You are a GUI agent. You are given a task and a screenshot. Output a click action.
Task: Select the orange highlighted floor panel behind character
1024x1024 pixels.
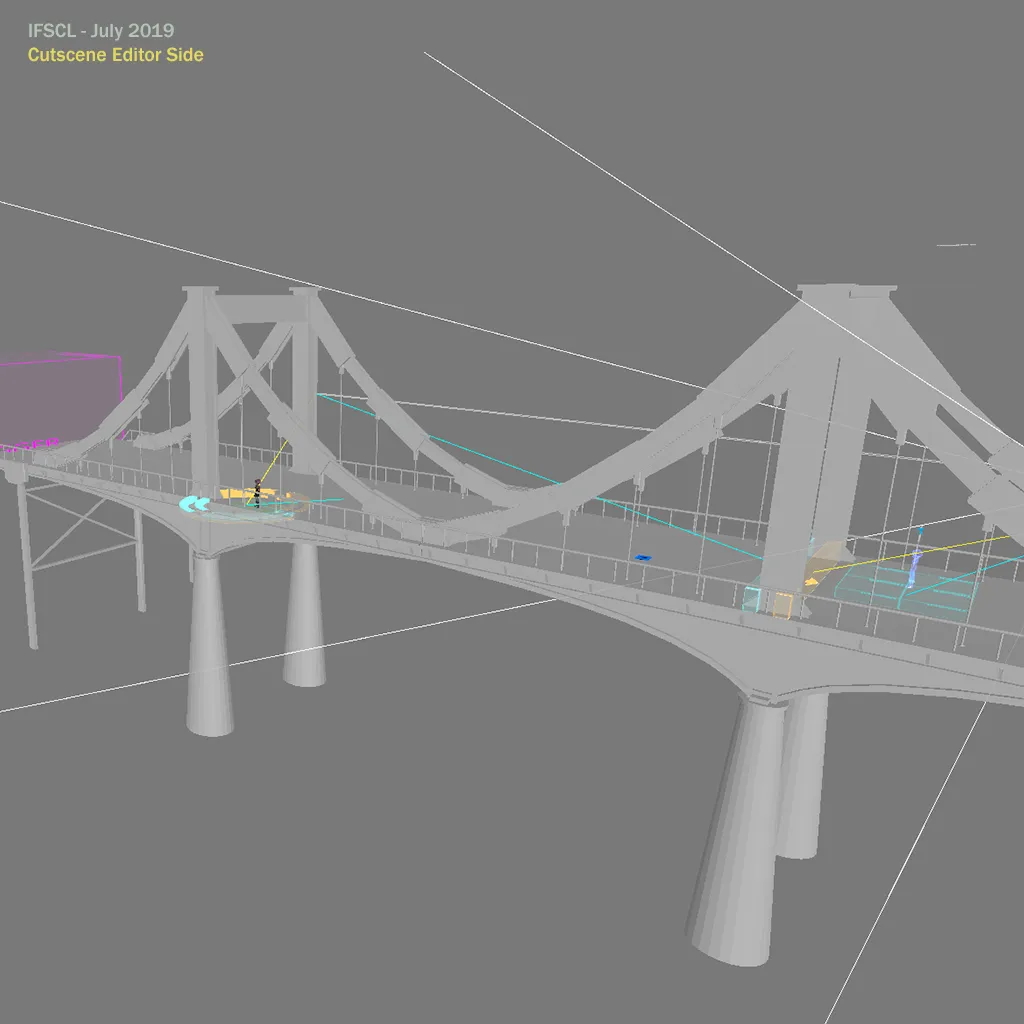click(247, 494)
